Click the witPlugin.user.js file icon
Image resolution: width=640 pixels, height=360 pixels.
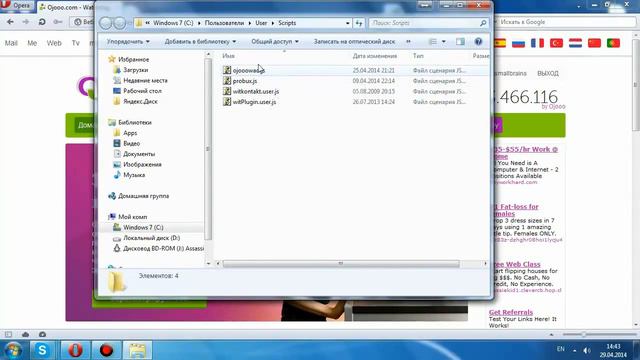point(227,102)
